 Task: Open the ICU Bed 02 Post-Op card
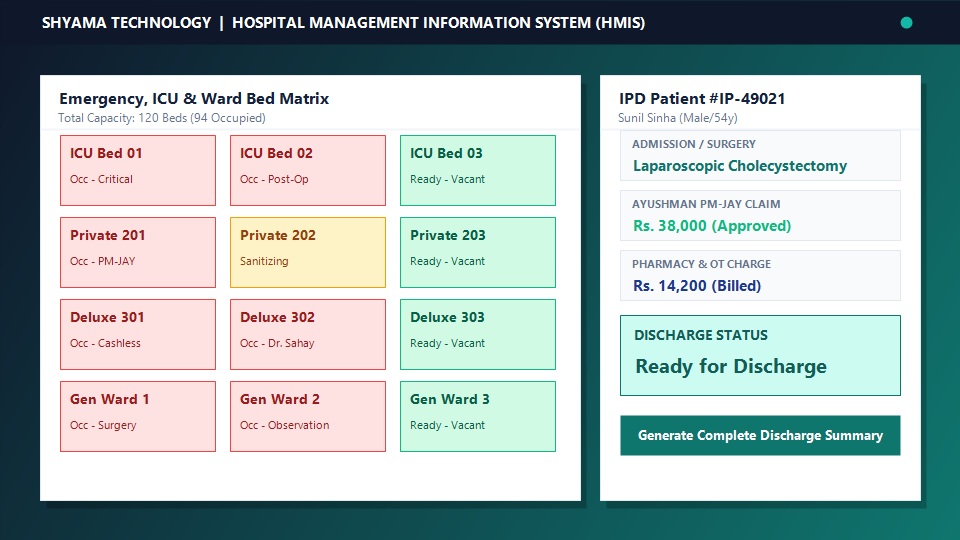pyautogui.click(x=308, y=170)
